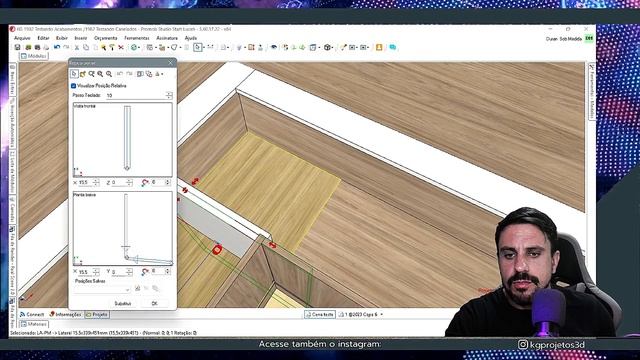This screenshot has width=640, height=360.
Task: Select the arrow pointer tool in main toolbar
Action: click(x=198, y=47)
